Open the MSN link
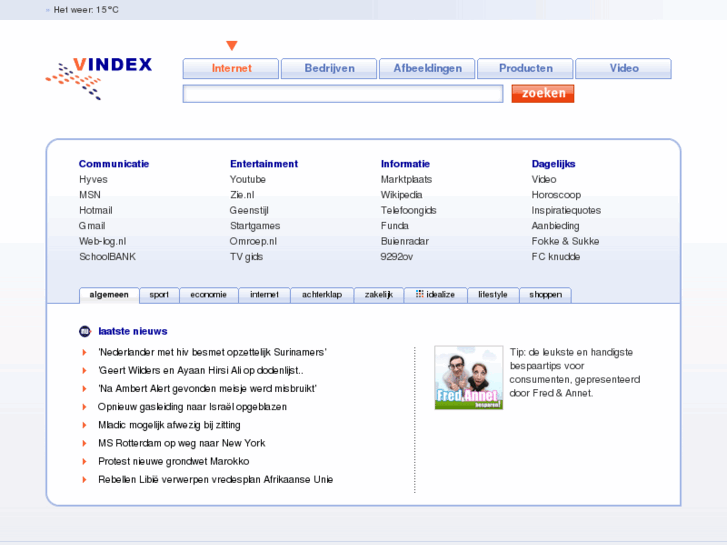The image size is (727, 545). 90,195
